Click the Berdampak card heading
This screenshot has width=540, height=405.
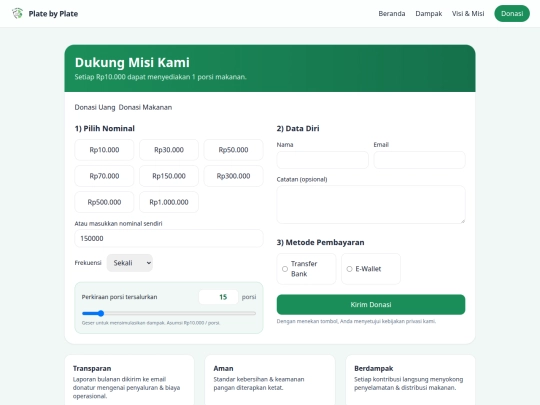coord(374,368)
